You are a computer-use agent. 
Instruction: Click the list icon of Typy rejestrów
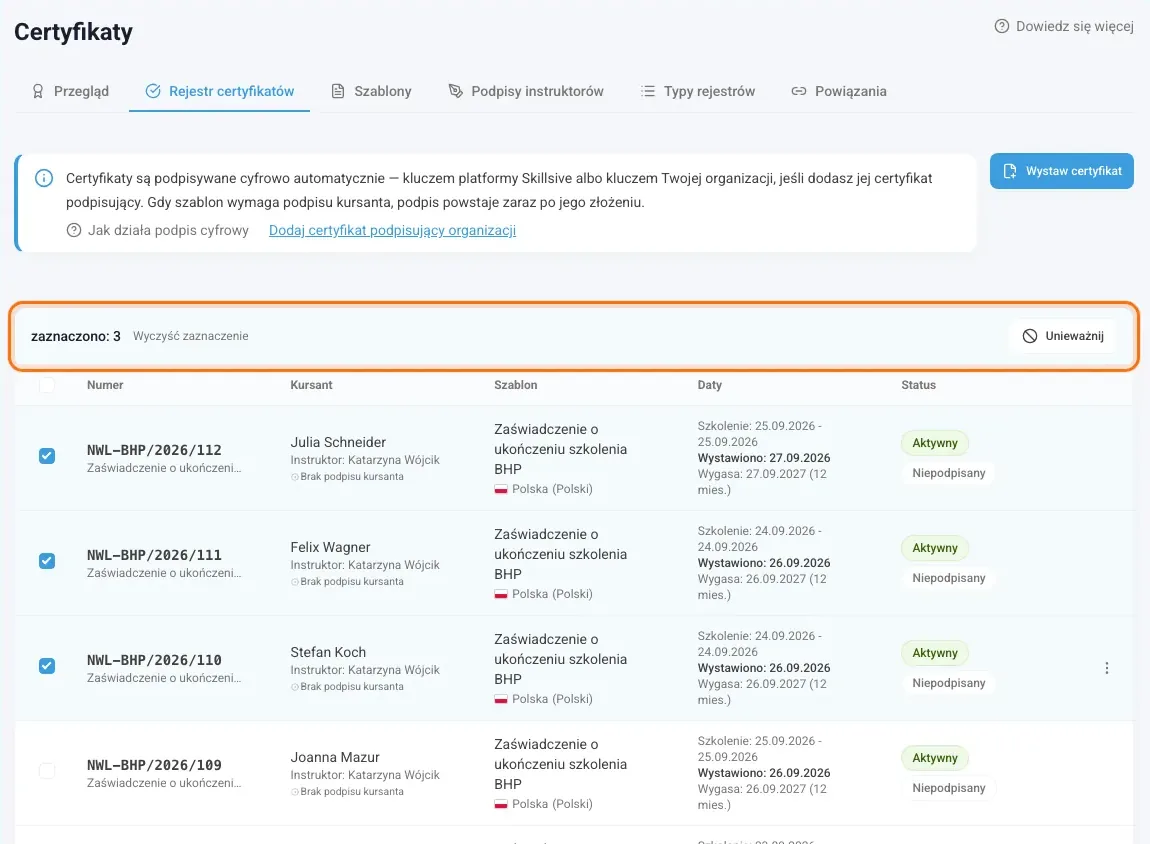648,91
